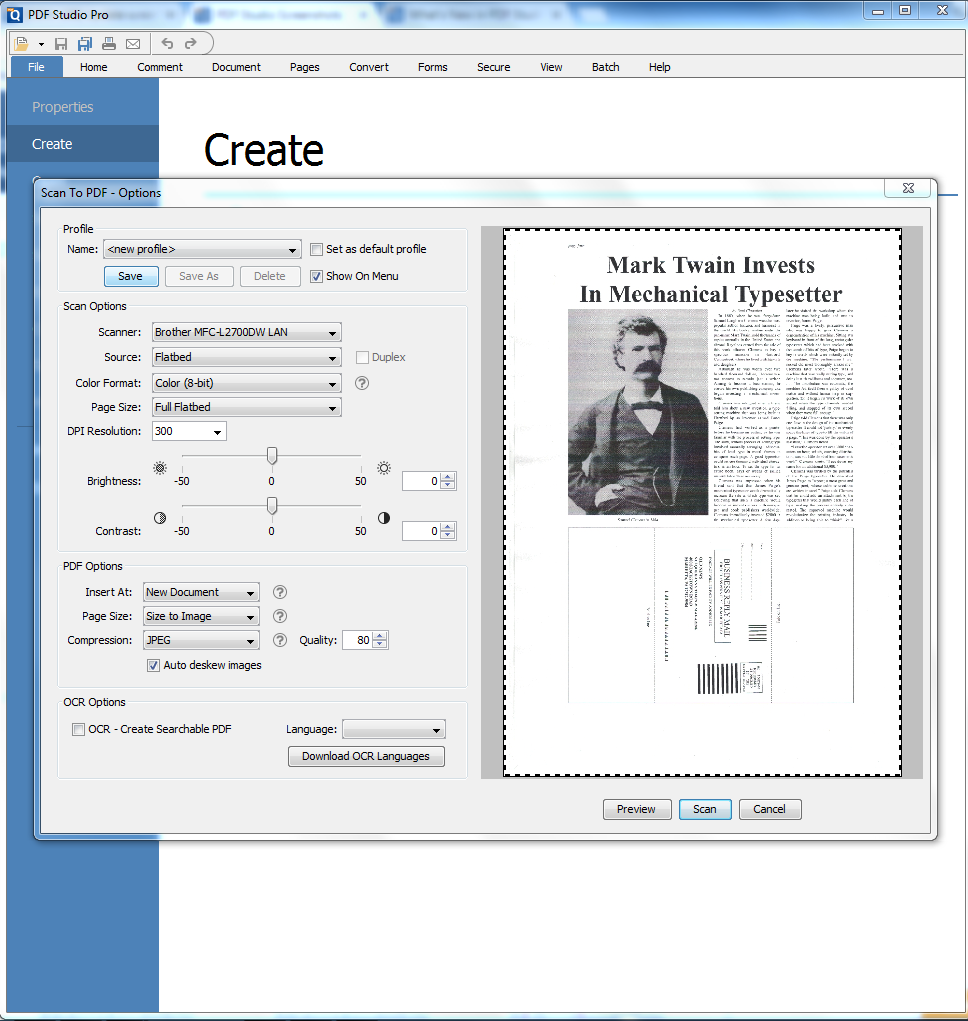Open the Source Flatbed dropdown
968x1021 pixels.
point(247,357)
